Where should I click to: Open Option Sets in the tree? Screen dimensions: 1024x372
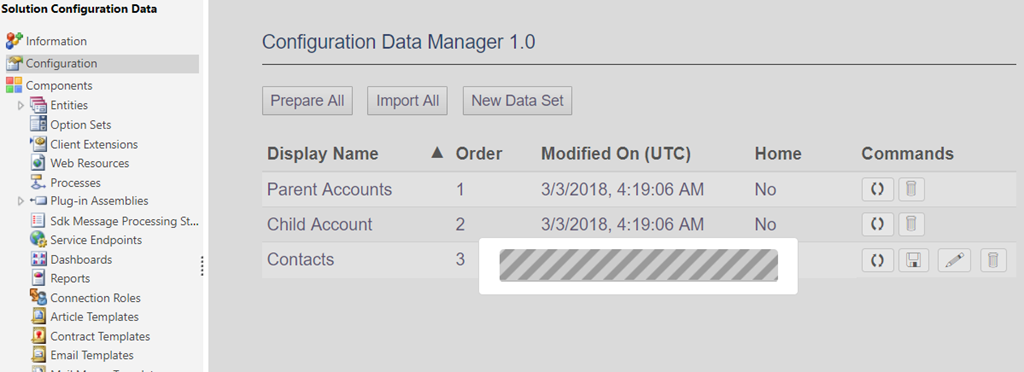pyautogui.click(x=80, y=125)
